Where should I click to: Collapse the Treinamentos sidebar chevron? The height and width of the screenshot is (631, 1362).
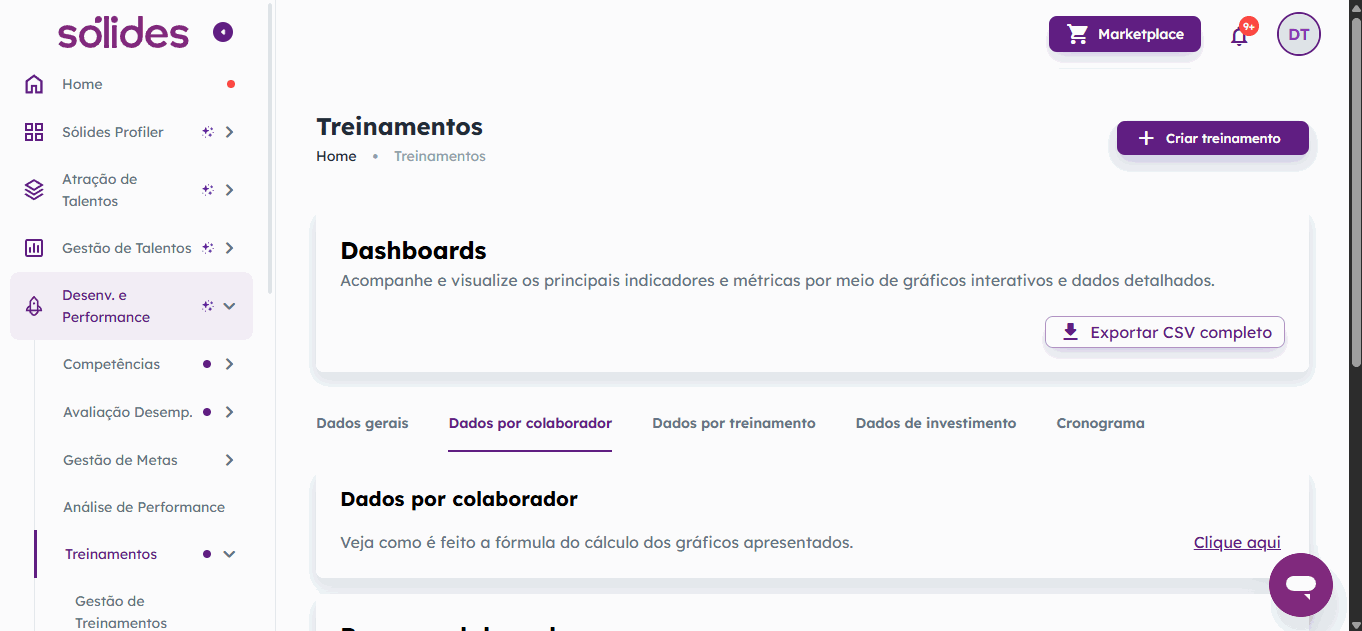pos(229,554)
